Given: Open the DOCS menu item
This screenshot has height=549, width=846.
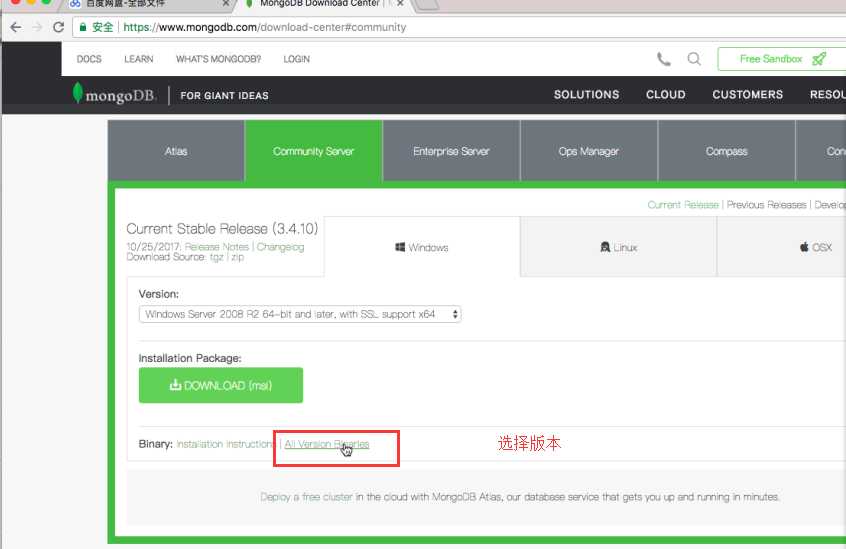Looking at the screenshot, I should [x=89, y=59].
